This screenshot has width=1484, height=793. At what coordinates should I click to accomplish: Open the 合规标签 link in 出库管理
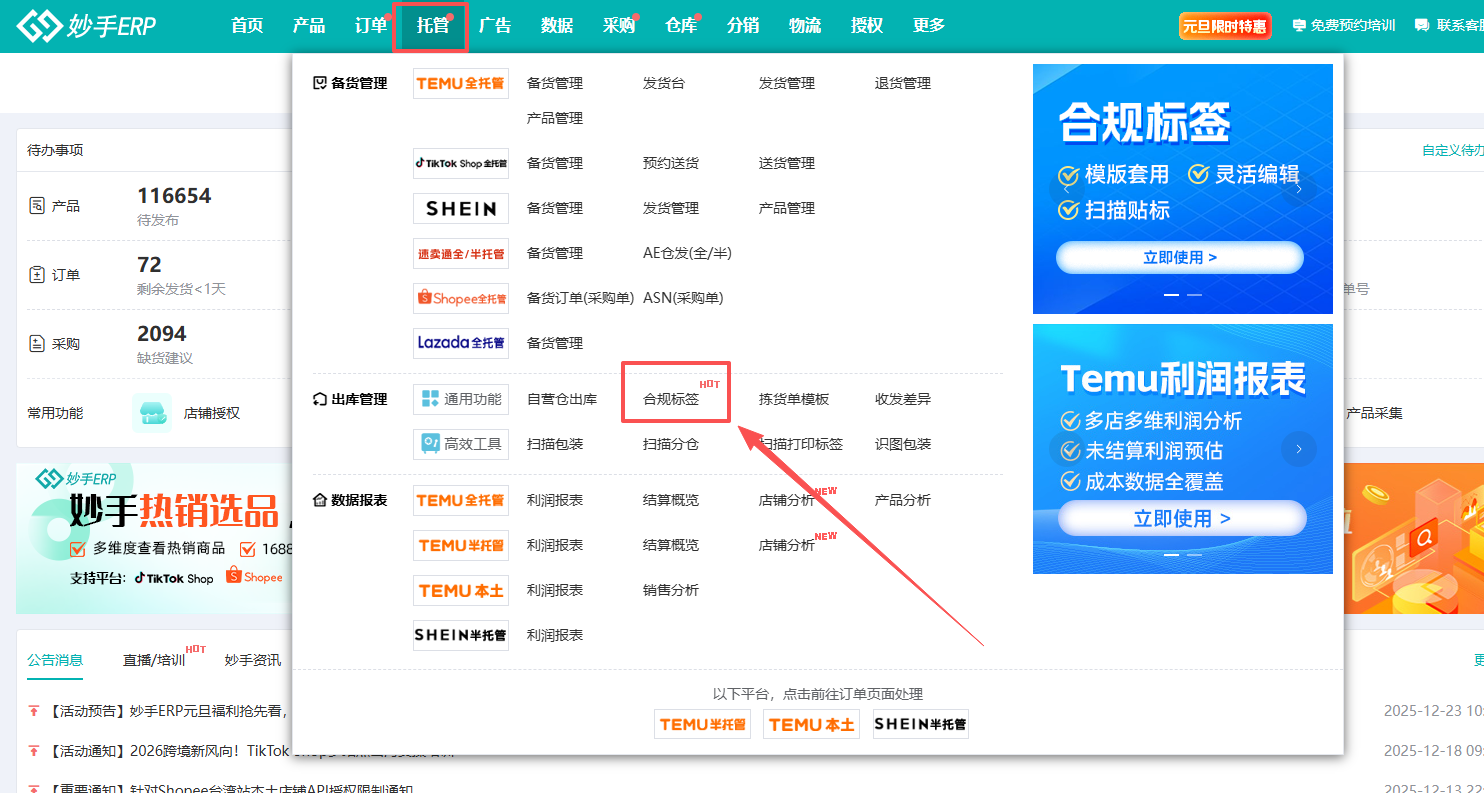pyautogui.click(x=671, y=399)
